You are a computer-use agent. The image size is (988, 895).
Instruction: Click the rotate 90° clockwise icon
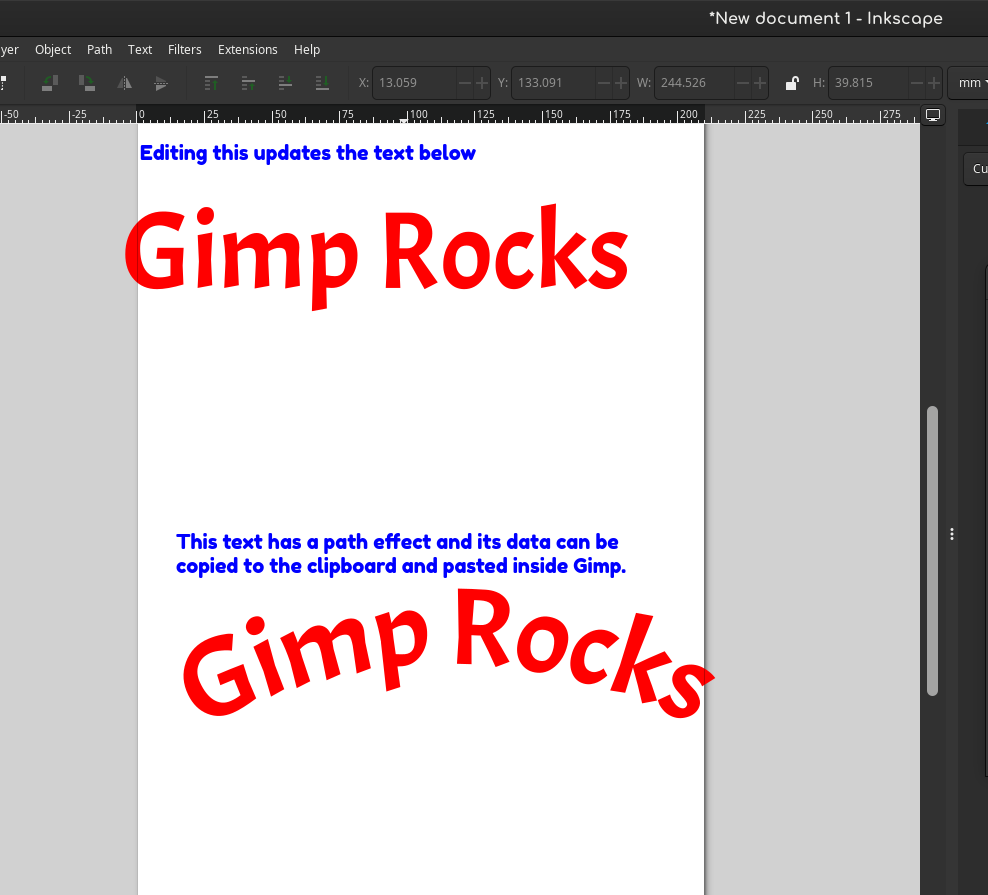point(87,83)
